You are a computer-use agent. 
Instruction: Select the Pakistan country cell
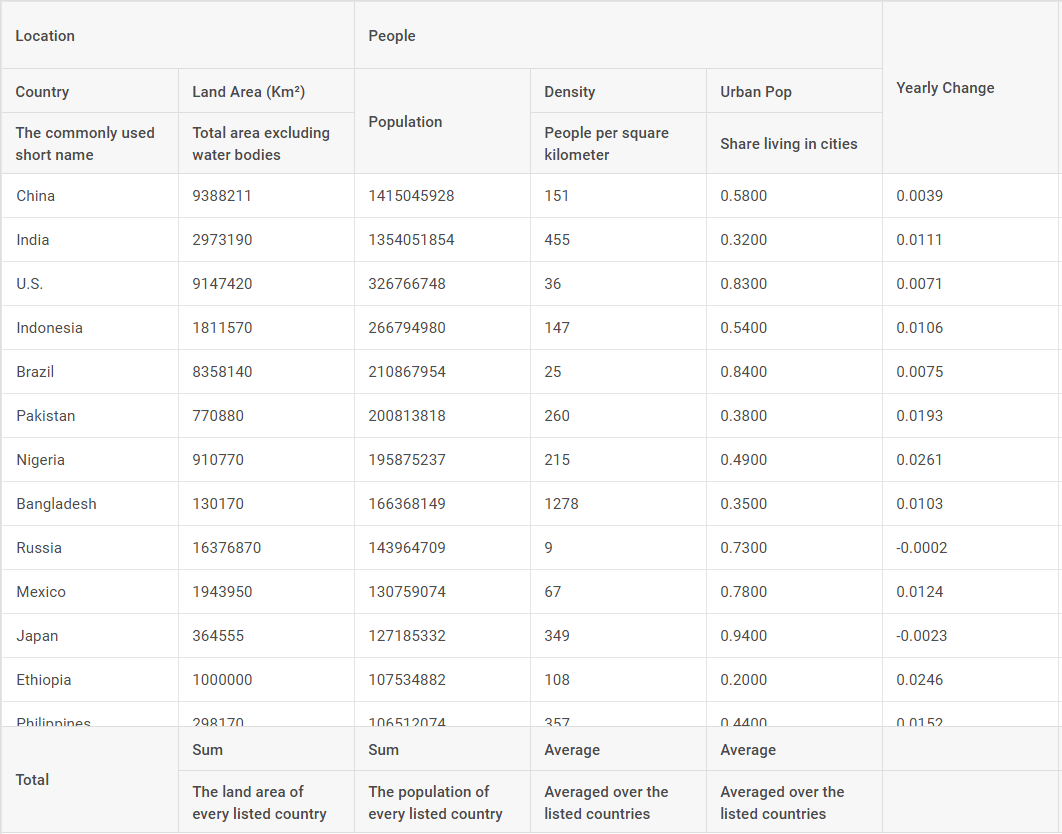pos(89,416)
